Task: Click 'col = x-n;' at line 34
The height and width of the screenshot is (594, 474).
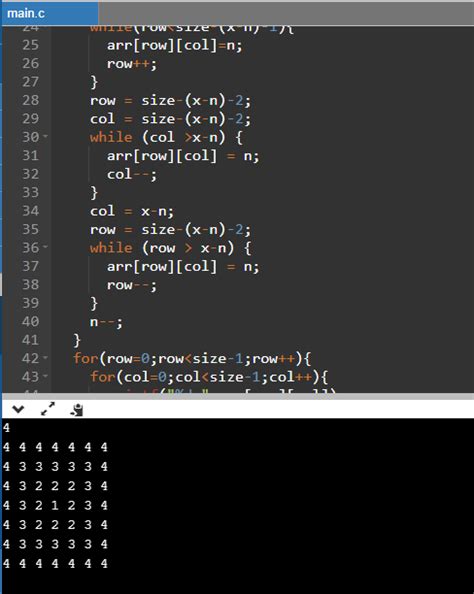Action: pyautogui.click(x=131, y=211)
